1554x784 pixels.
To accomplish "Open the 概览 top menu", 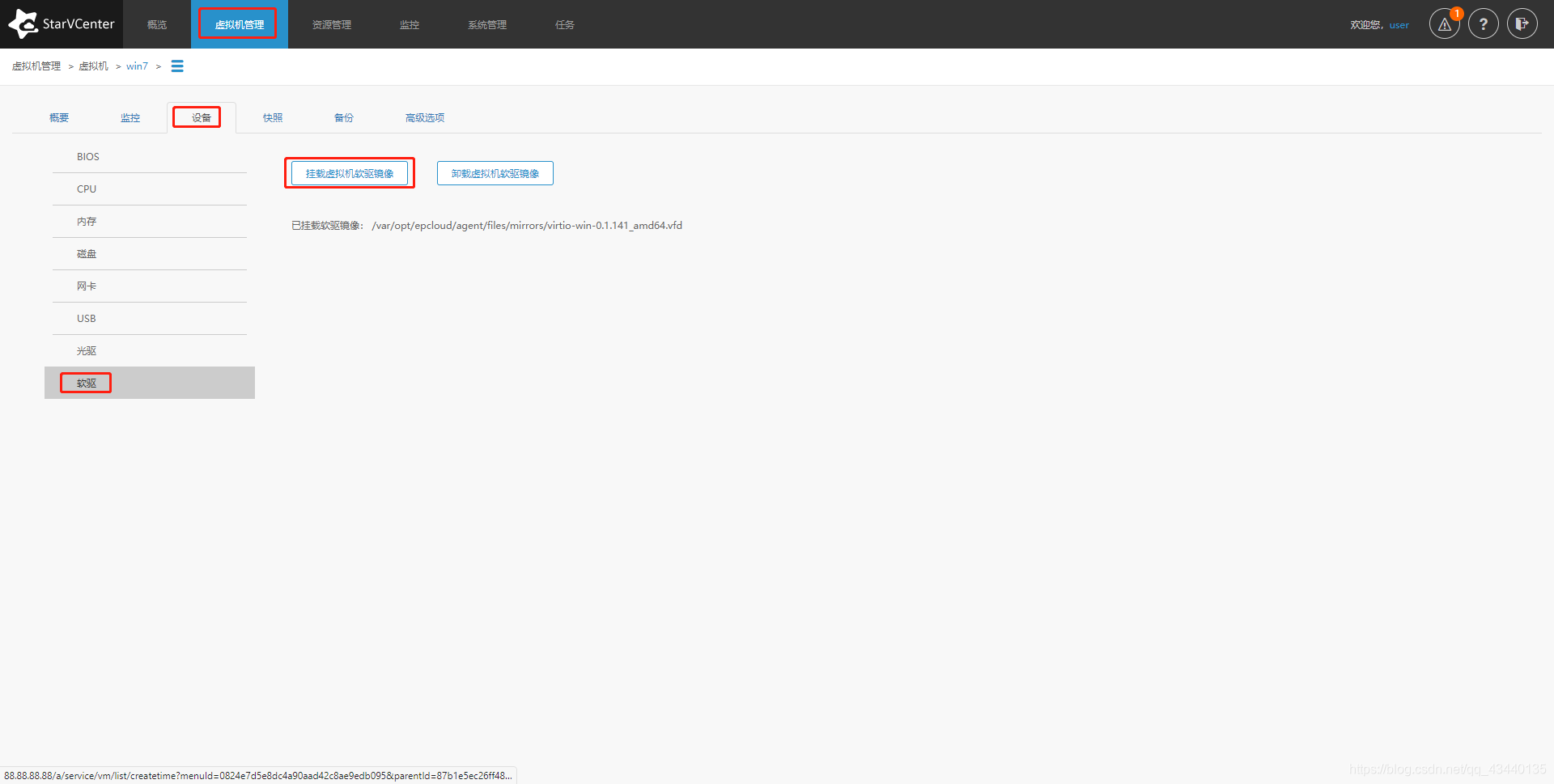I will pyautogui.click(x=157, y=25).
